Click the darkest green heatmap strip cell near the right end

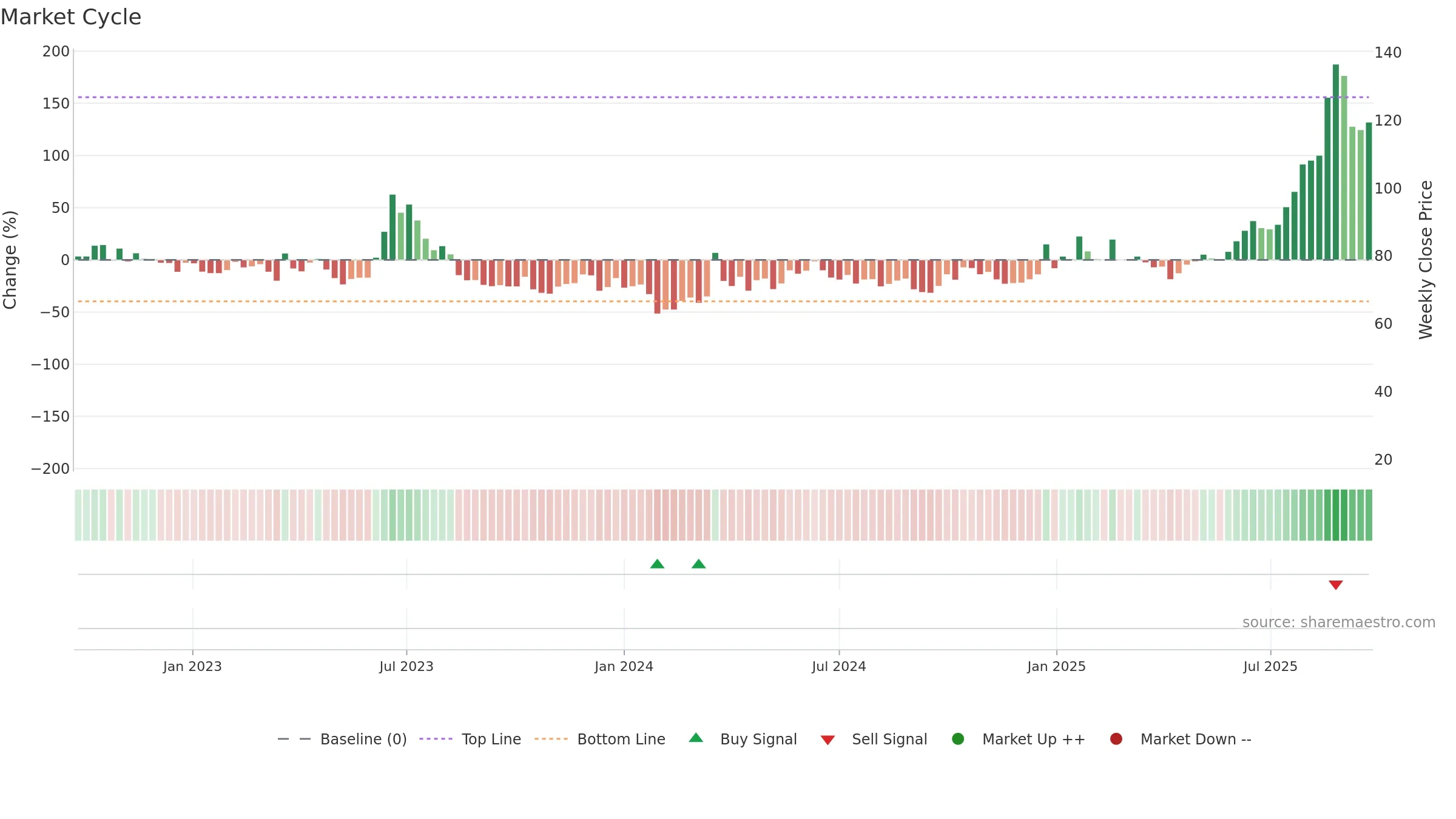pos(1335,515)
